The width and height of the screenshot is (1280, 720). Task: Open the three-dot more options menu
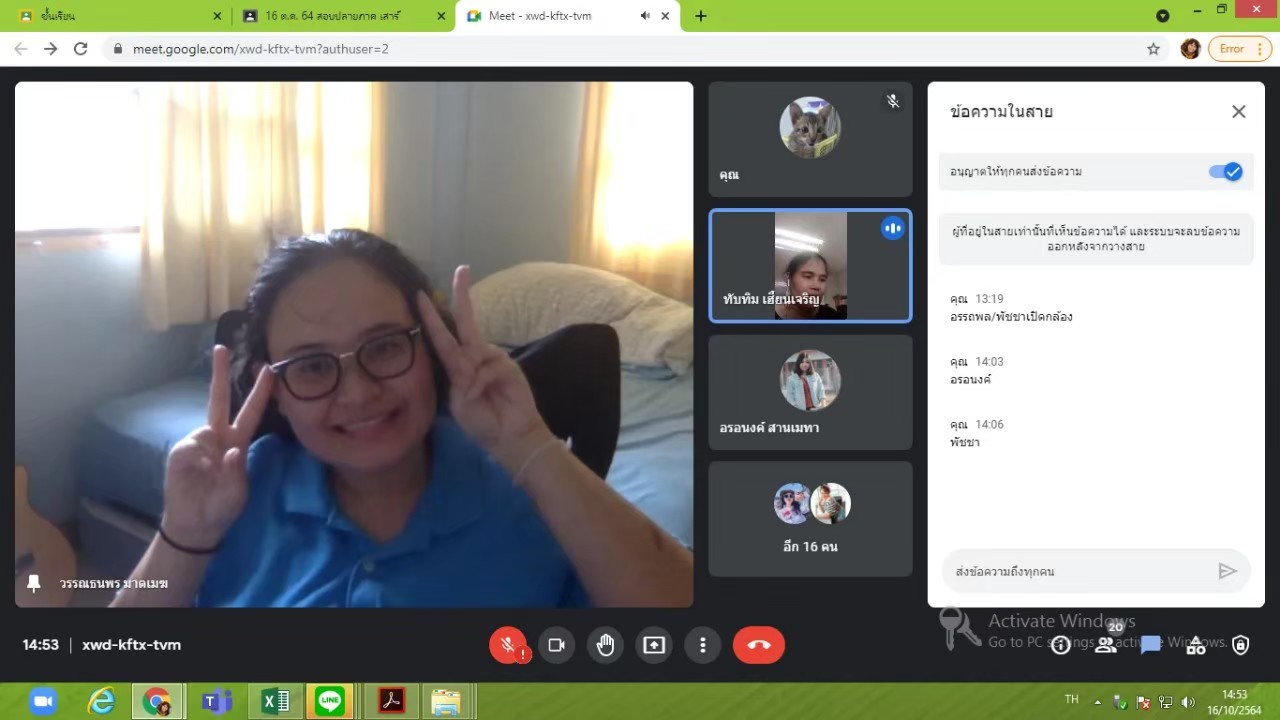[x=703, y=645]
